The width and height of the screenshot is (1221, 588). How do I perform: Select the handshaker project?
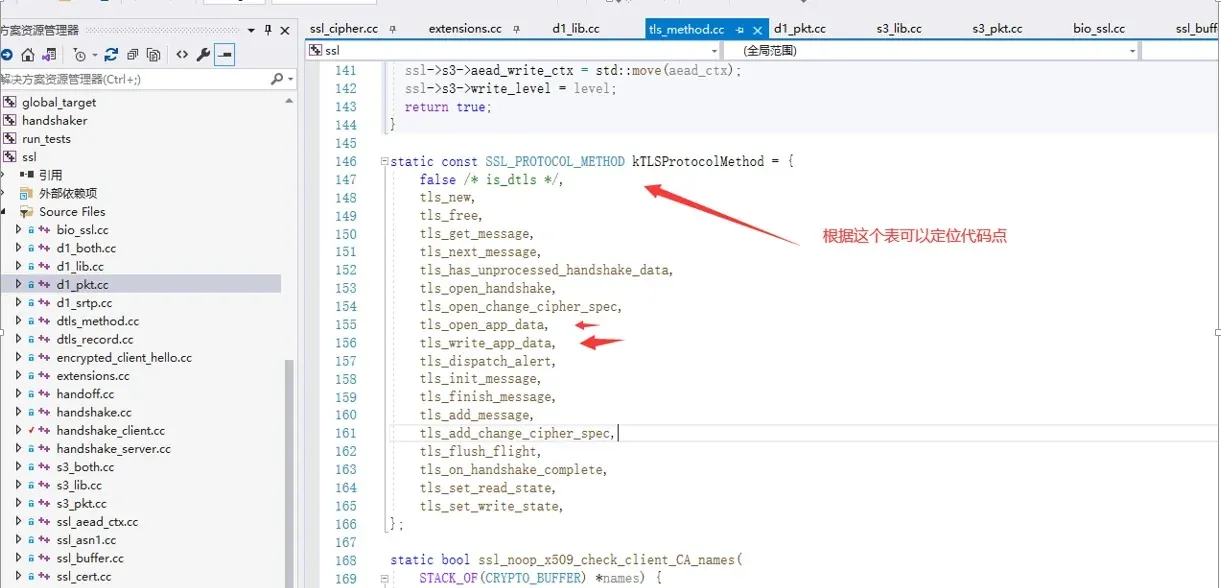[55, 120]
